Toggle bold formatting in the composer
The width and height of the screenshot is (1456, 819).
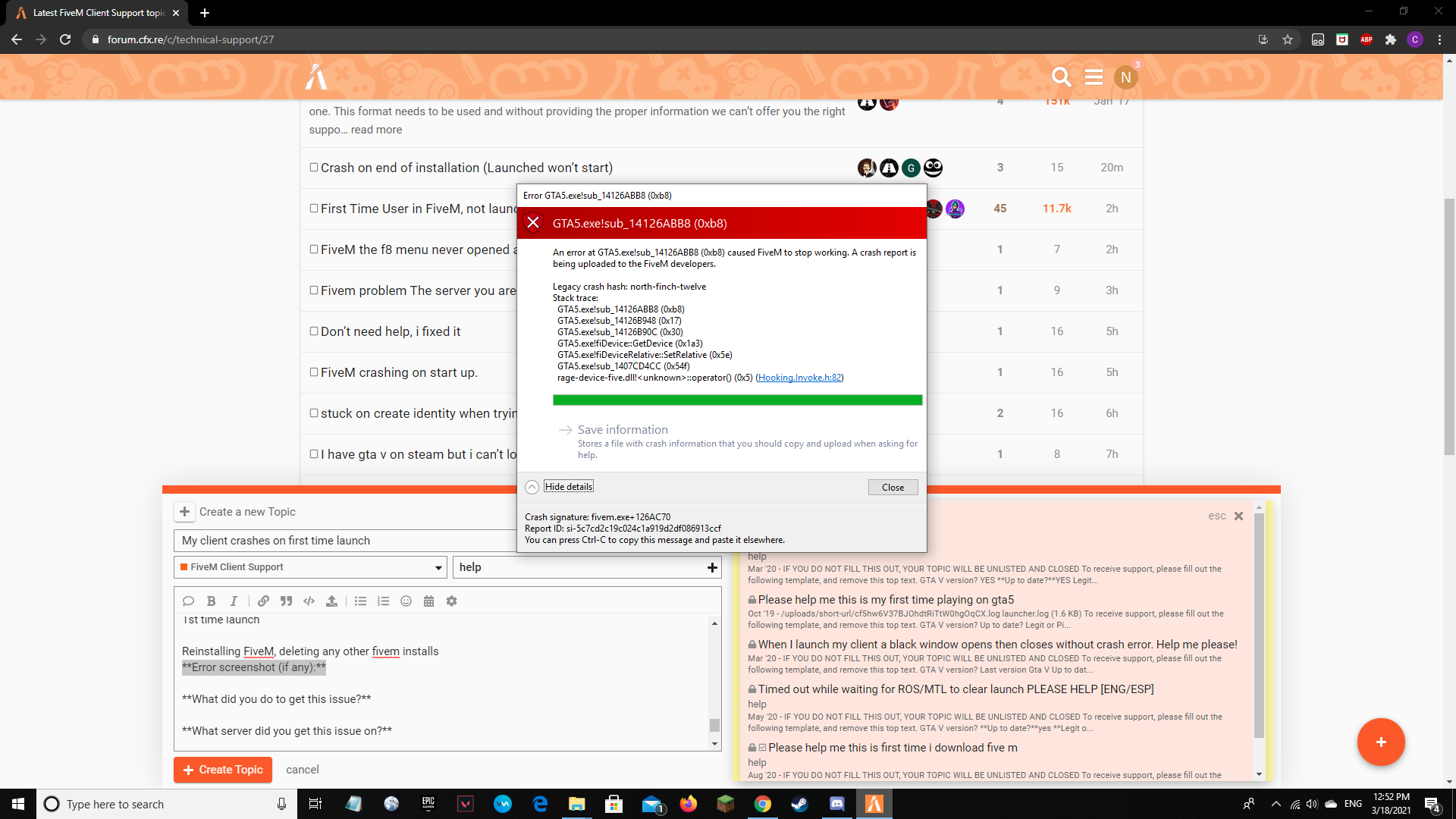click(x=212, y=601)
